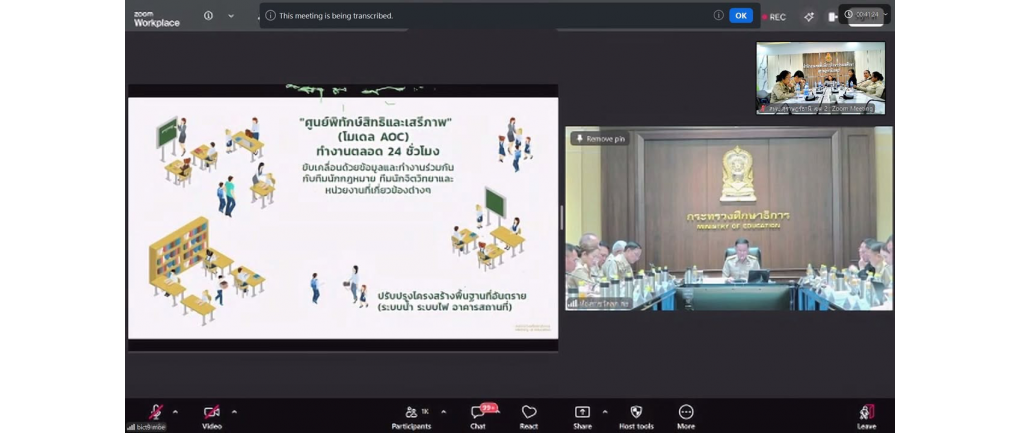1020x433 pixels.
Task: Expand video options caret next to Video
Action: [234, 411]
